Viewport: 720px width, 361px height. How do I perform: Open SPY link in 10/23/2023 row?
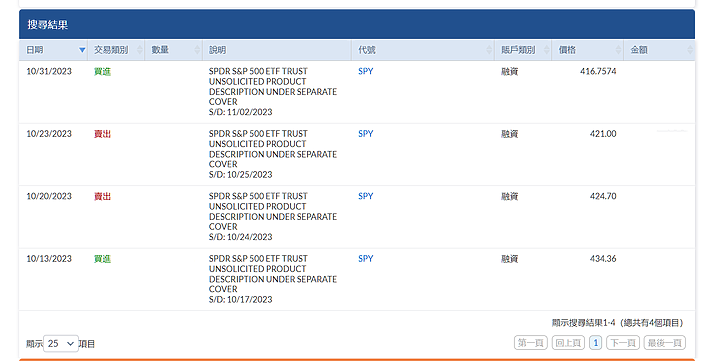(366, 134)
